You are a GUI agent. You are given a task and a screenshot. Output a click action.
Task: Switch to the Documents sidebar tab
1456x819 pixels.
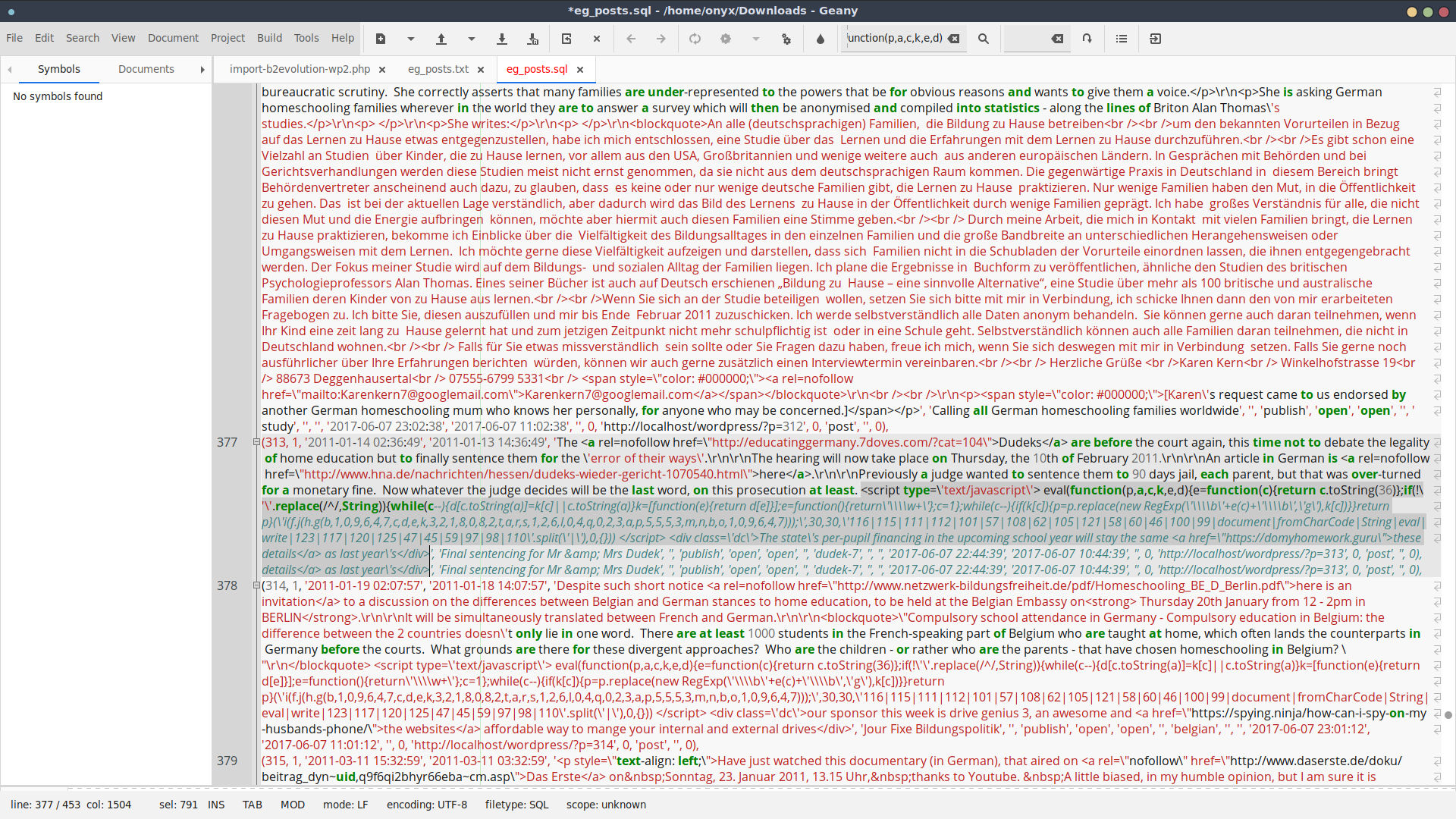(x=146, y=69)
